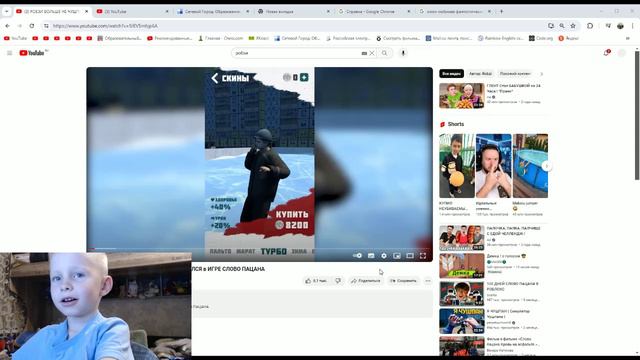The image size is (640, 360).
Task: Open the player settings gear
Action: pos(384,256)
